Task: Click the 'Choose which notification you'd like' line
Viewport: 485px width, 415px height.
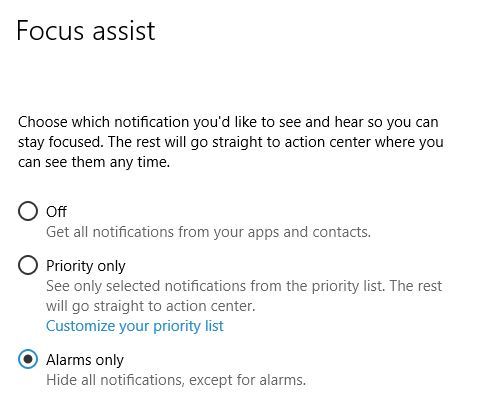Action: (x=228, y=122)
